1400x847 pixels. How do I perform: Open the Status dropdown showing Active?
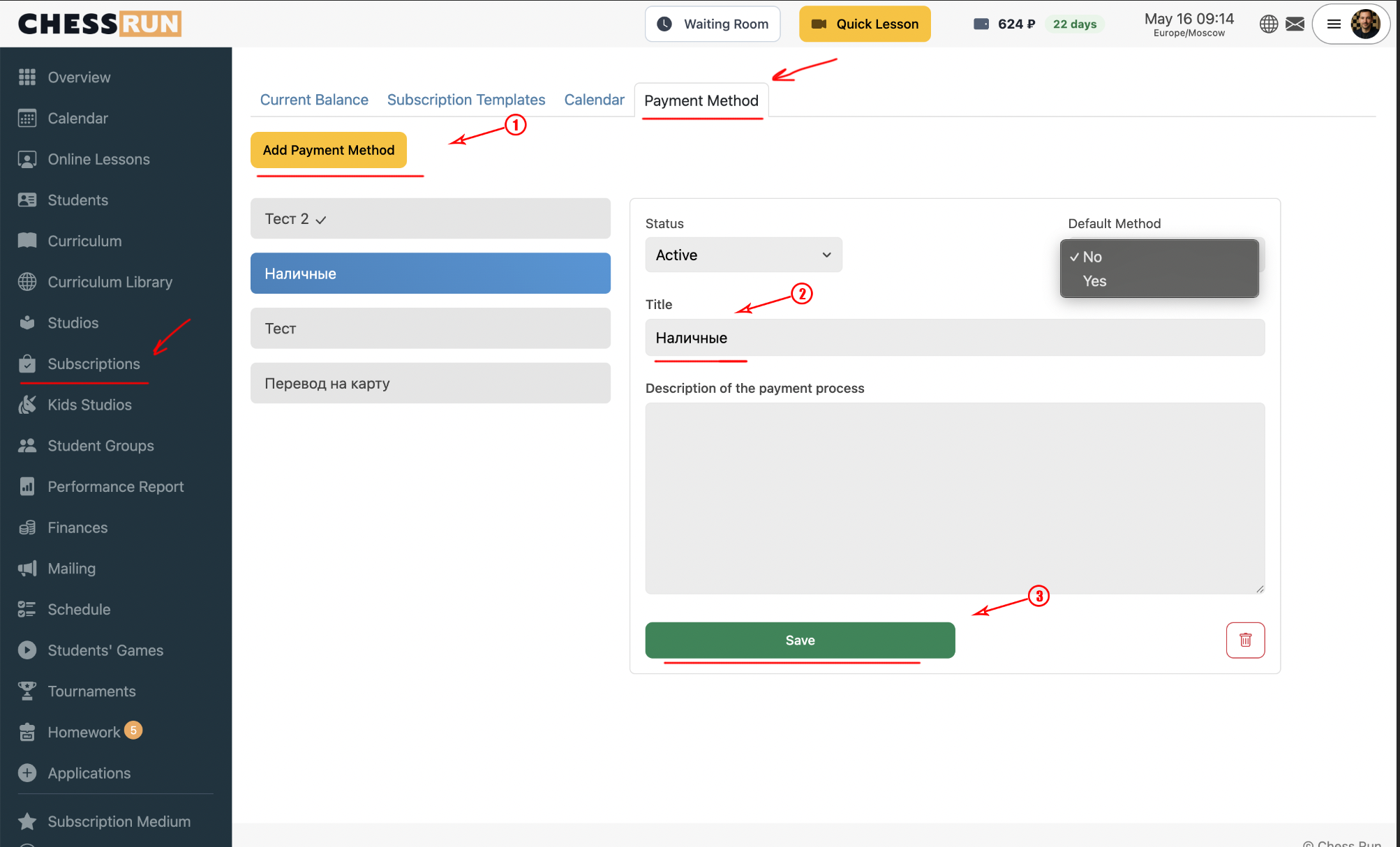click(x=744, y=255)
